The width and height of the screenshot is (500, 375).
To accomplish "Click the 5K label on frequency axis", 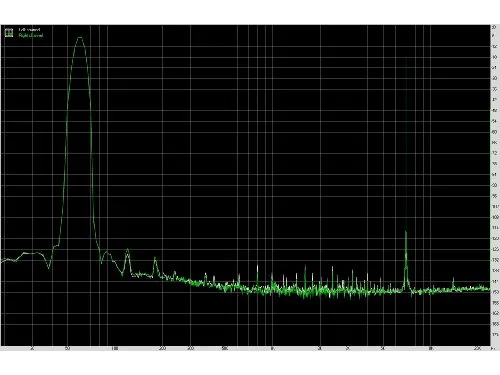I will click(382, 349).
